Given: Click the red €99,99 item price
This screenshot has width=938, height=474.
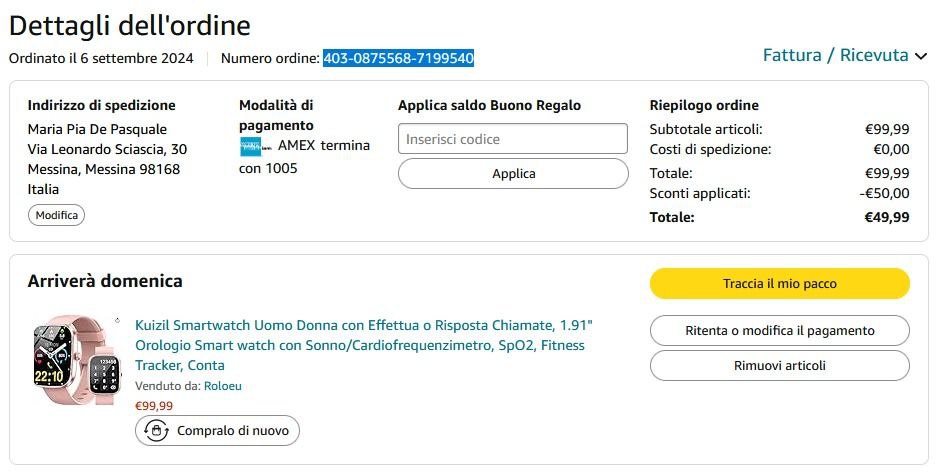Looking at the screenshot, I should tap(154, 406).
